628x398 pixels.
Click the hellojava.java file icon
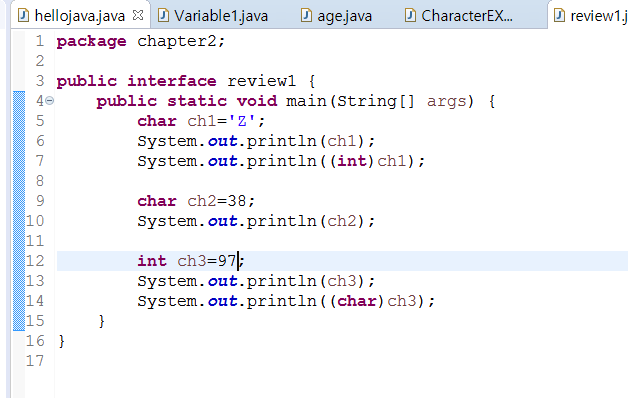point(24,16)
